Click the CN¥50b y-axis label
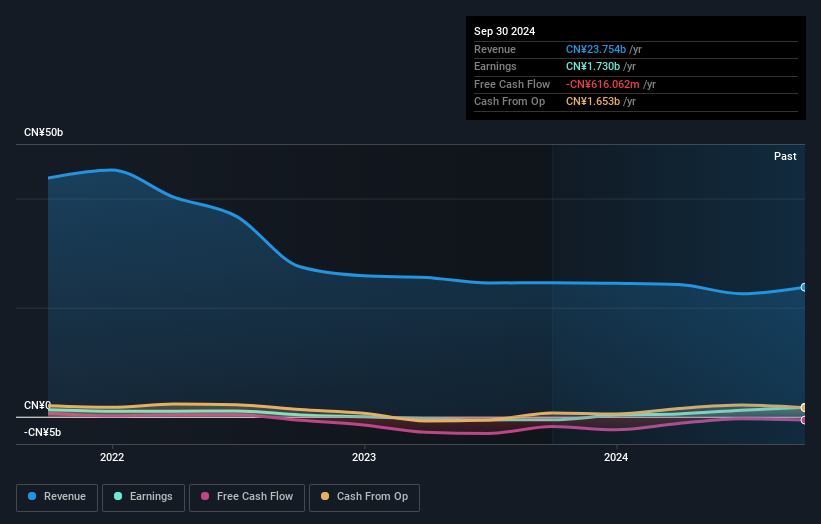Image resolution: width=821 pixels, height=524 pixels. coord(43,132)
